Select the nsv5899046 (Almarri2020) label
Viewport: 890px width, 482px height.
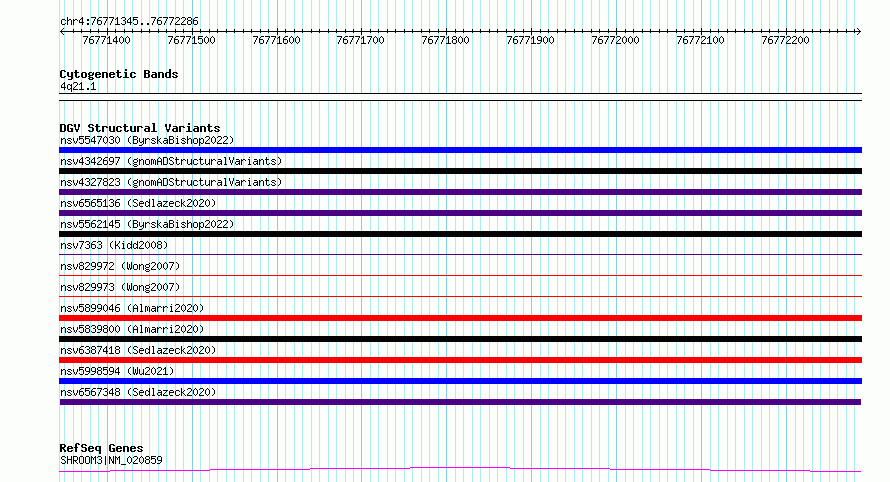click(132, 308)
